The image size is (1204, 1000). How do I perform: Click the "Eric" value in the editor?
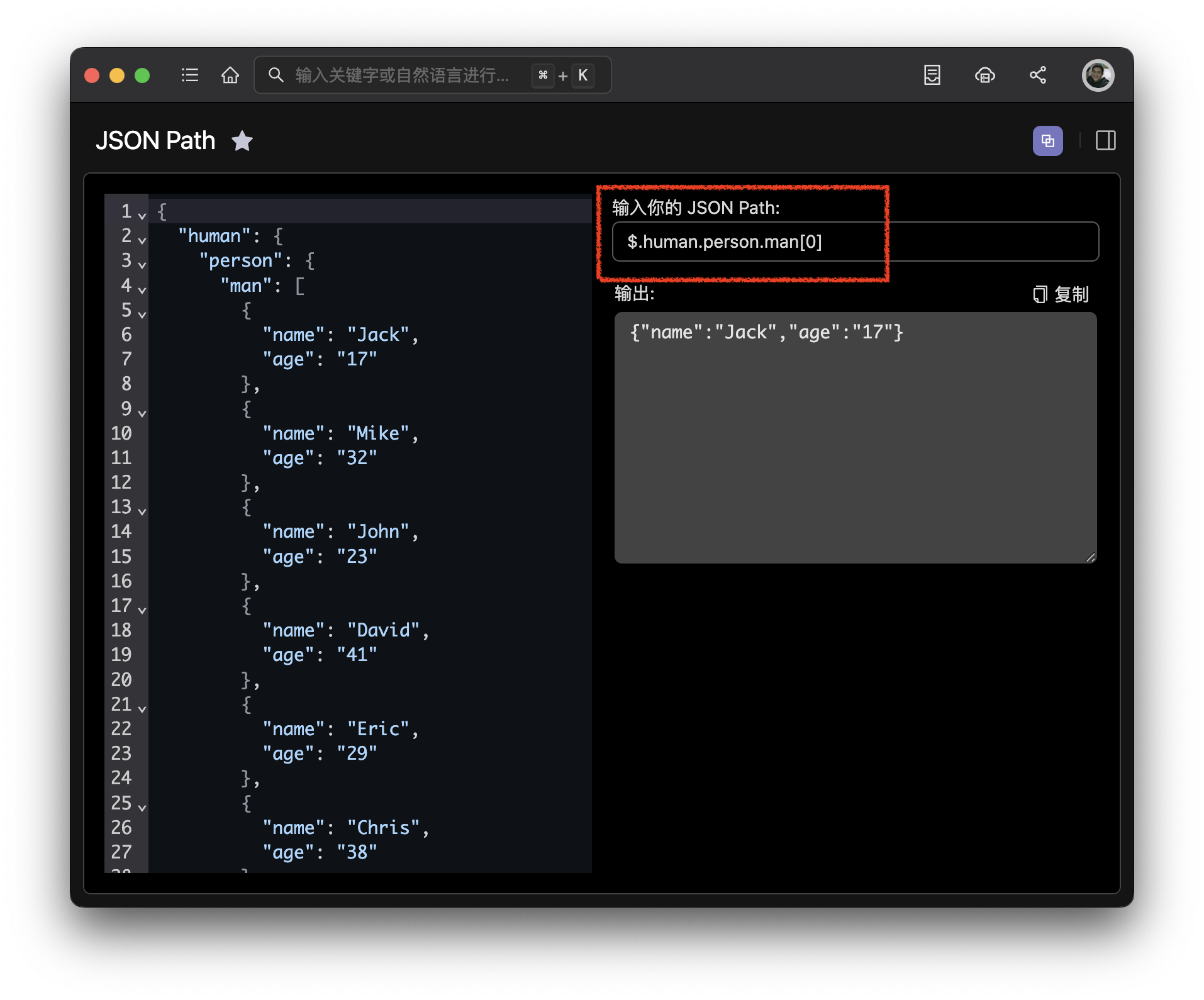378,729
